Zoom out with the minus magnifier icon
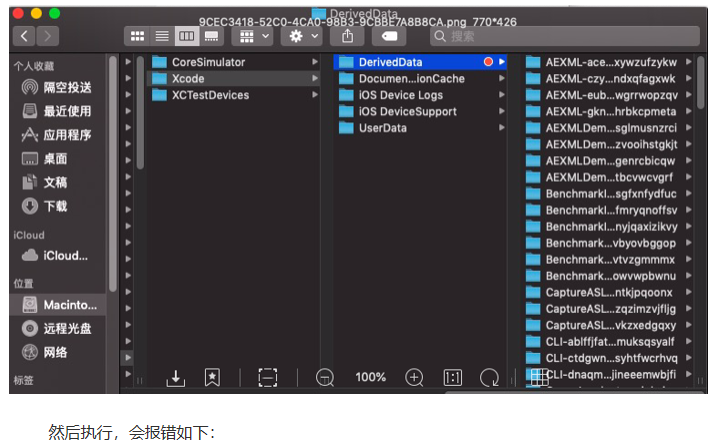 coord(325,378)
